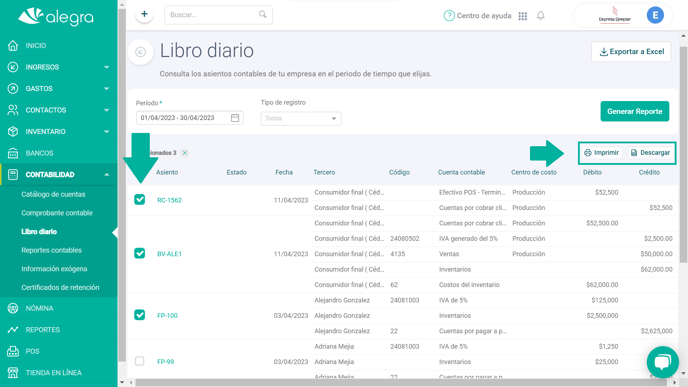
Task: Click the 'IVA generado del 5%' cell
Action: tap(468, 239)
